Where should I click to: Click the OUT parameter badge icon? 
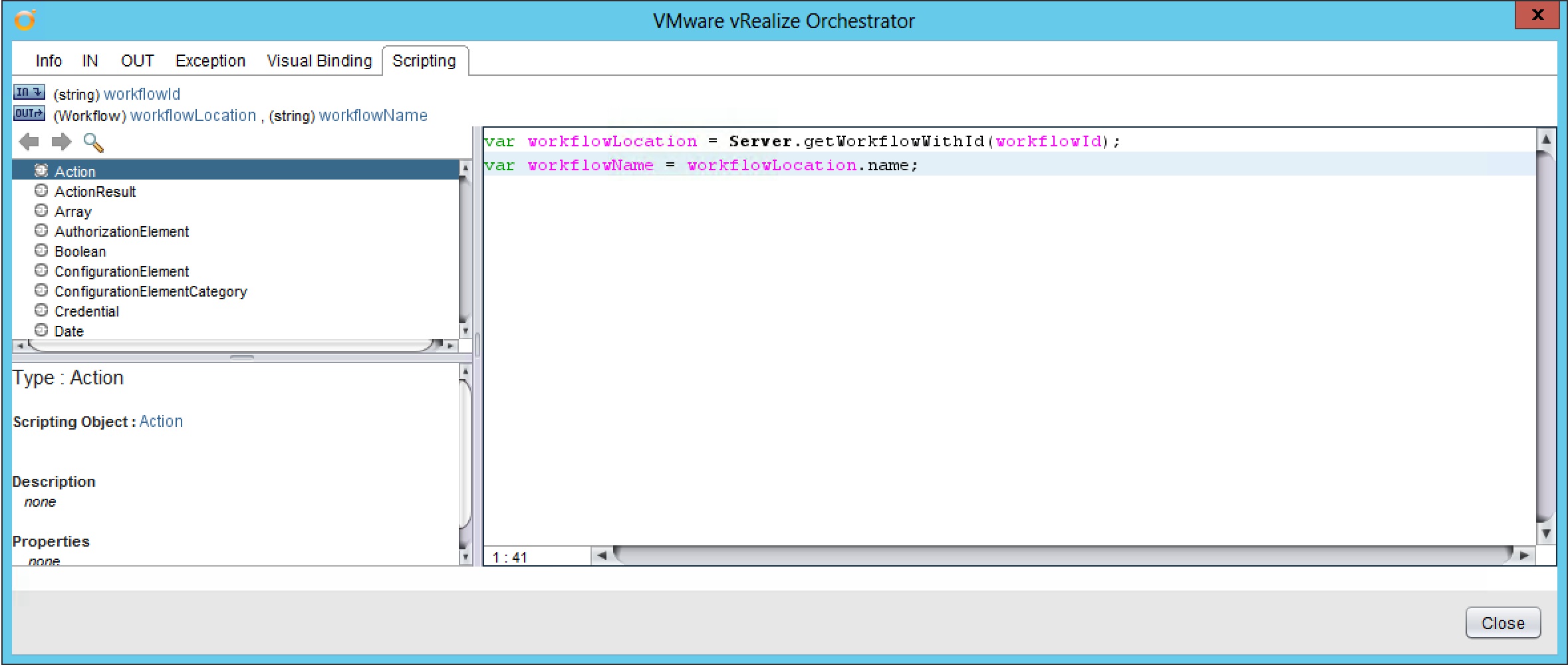28,114
